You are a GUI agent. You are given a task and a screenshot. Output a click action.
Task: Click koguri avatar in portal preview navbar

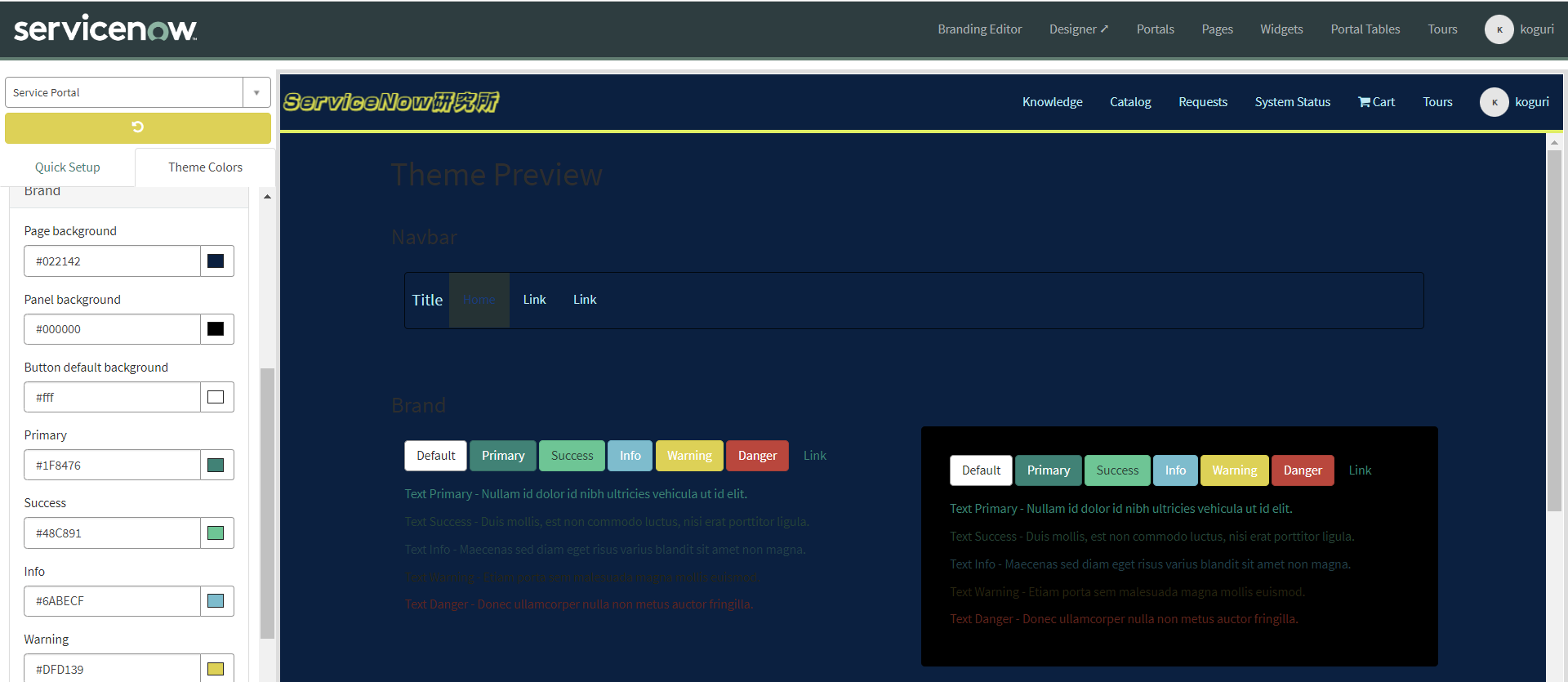1494,102
